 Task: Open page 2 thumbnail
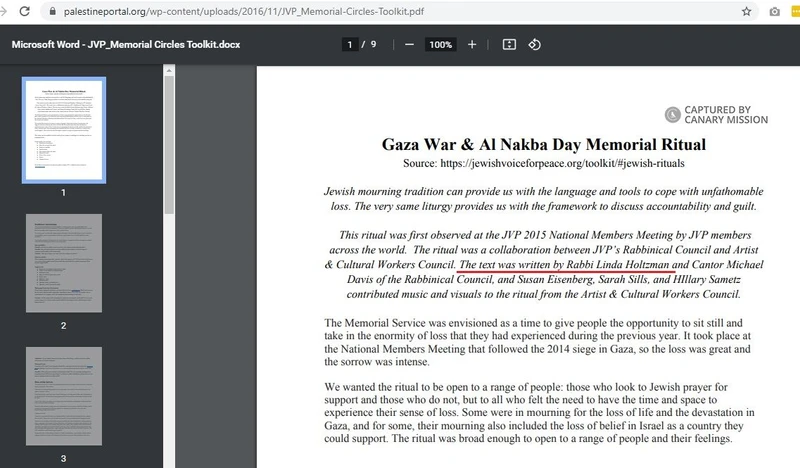click(64, 263)
